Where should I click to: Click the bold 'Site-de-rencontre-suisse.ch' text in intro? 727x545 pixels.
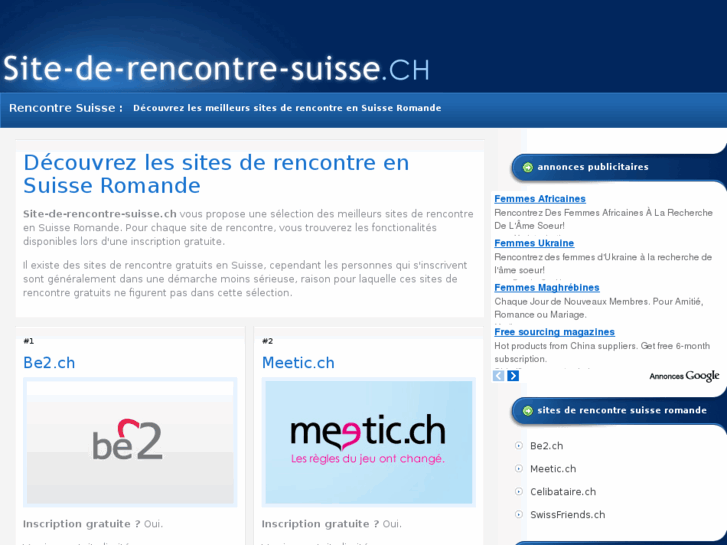[x=100, y=214]
